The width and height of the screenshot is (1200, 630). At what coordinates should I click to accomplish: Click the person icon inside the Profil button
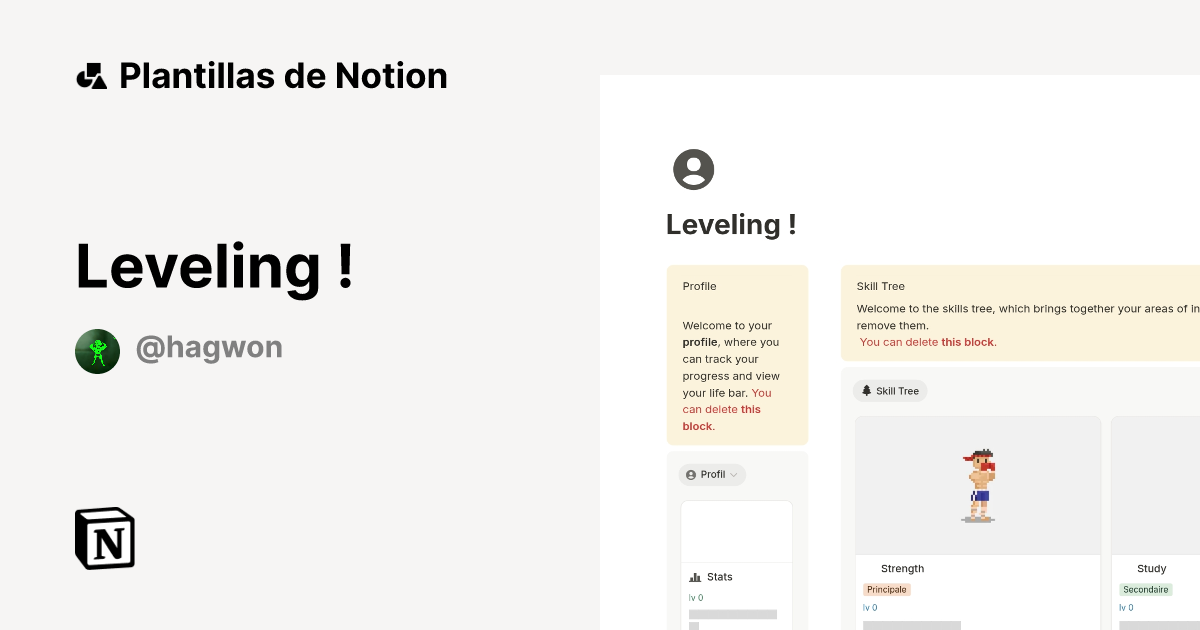point(691,474)
